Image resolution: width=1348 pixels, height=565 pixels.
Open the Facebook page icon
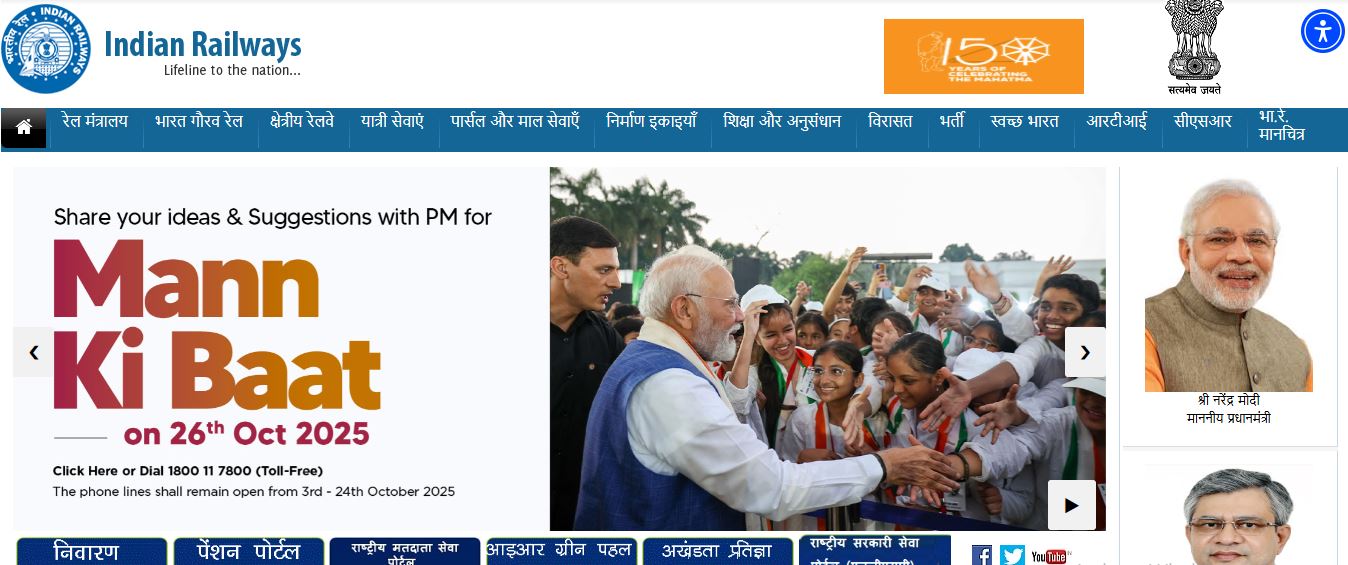click(x=982, y=555)
